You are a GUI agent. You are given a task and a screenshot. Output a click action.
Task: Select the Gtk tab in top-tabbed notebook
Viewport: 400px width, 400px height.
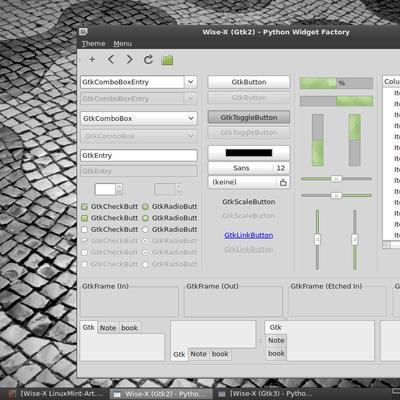click(89, 327)
